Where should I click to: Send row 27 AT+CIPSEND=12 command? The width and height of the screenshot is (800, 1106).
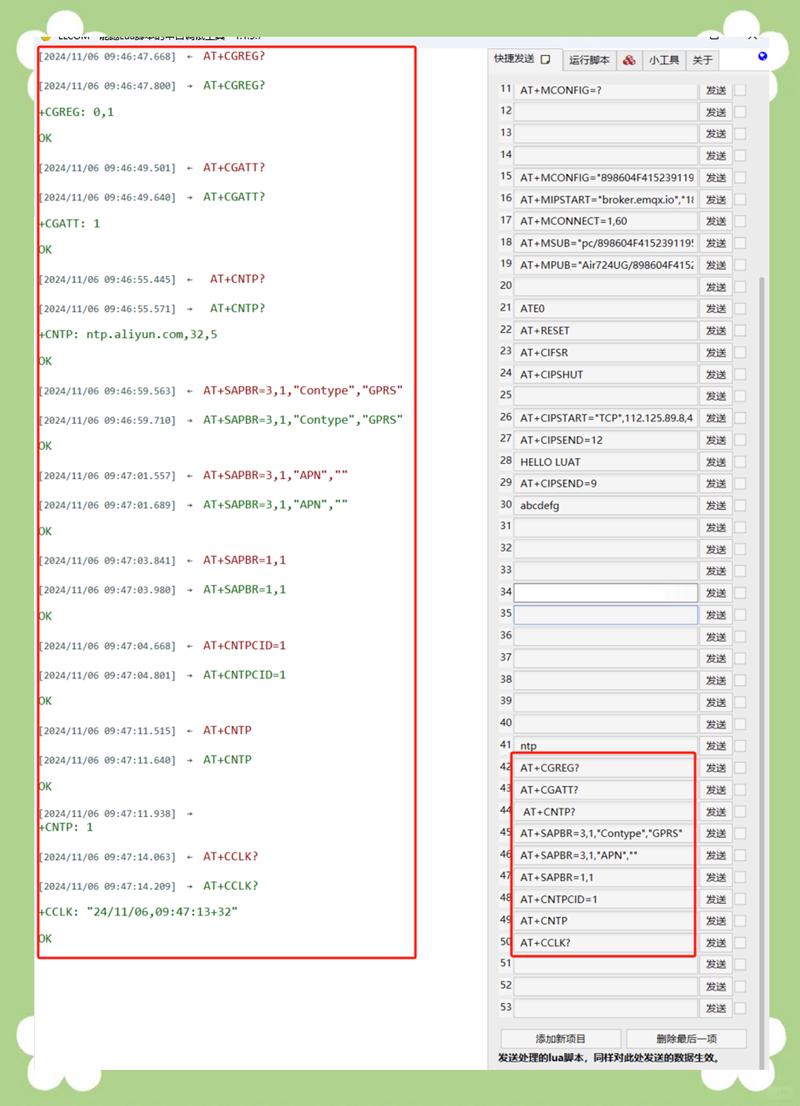click(716, 439)
